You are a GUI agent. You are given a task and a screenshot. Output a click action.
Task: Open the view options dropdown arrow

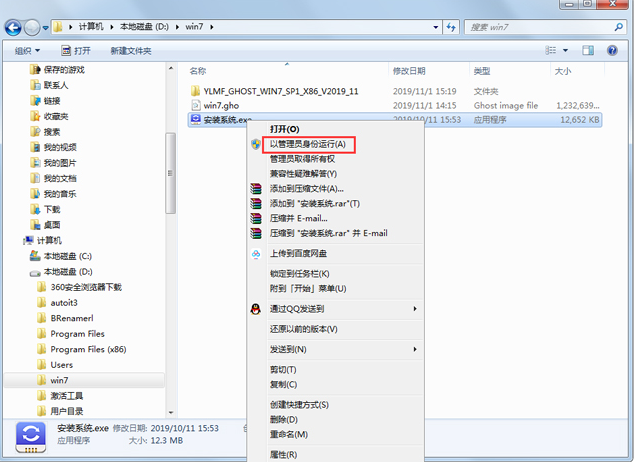point(565,50)
